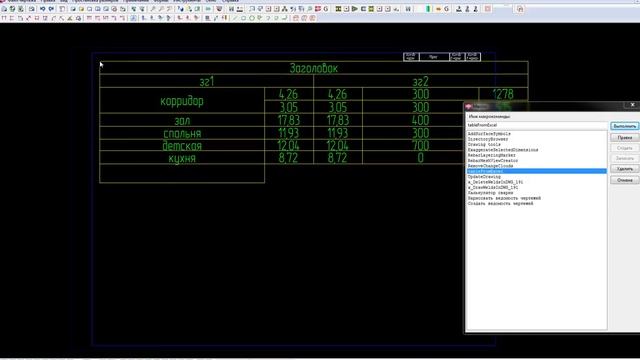The image size is (640, 360).
Task: Click the macro name input field
Action: click(537, 125)
